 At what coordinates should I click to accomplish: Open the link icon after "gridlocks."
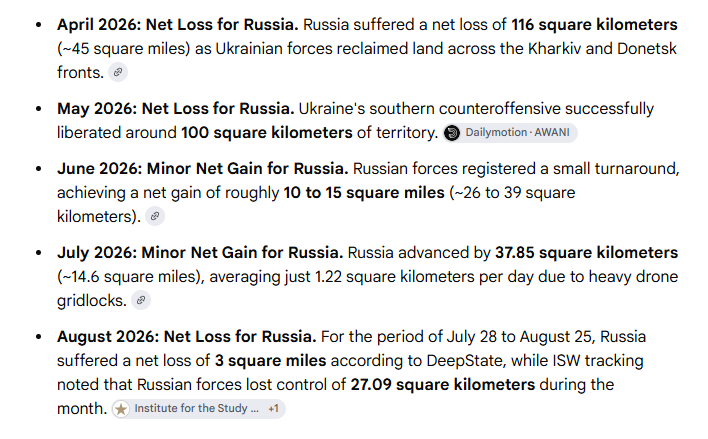pos(141,300)
